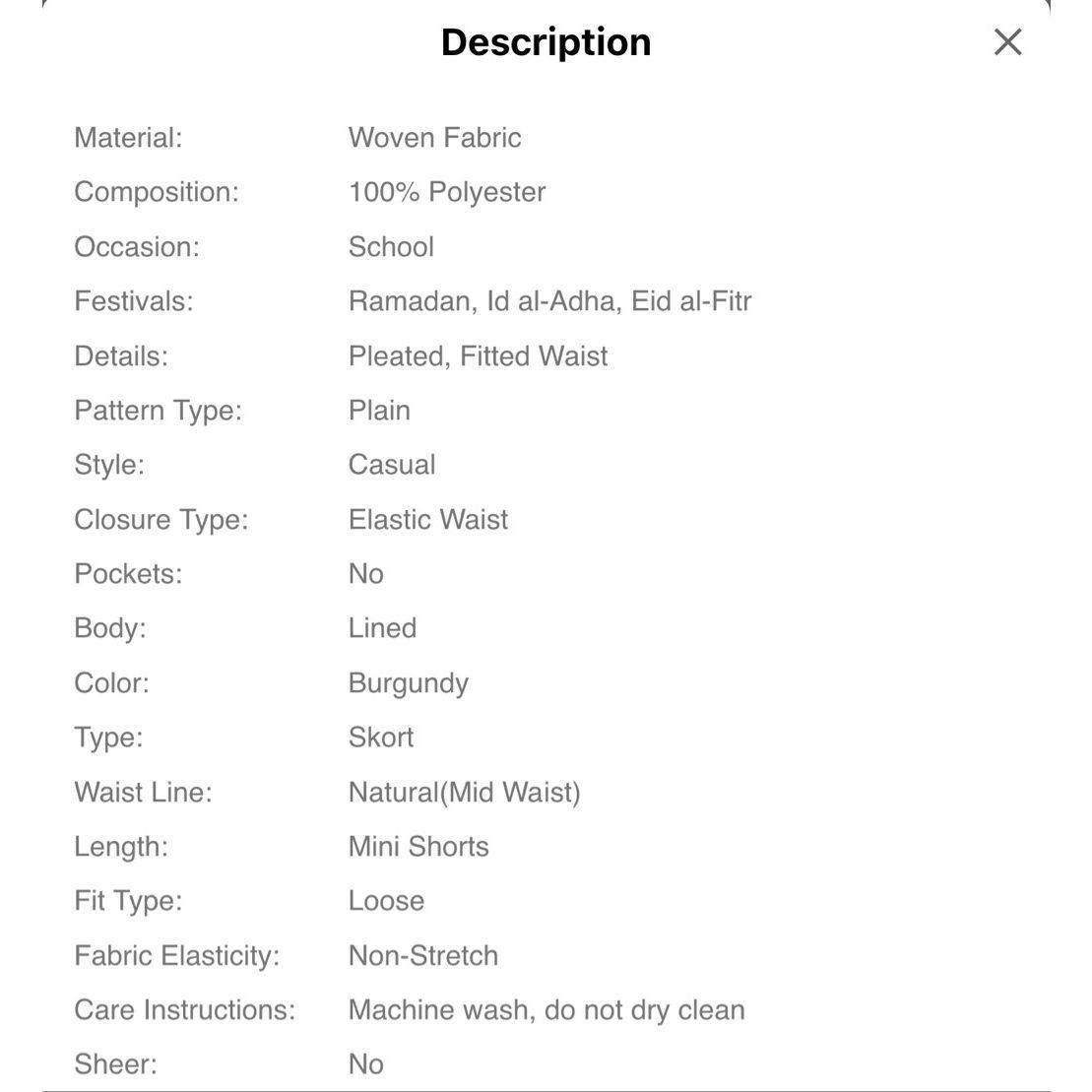Select the Loose fit type value
The height and width of the screenshot is (1092, 1092).
[387, 901]
